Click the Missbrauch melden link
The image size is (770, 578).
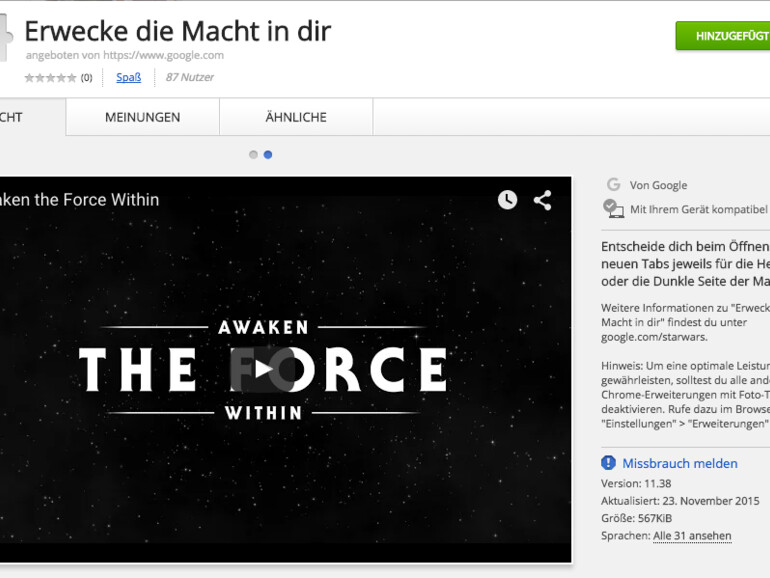(680, 463)
